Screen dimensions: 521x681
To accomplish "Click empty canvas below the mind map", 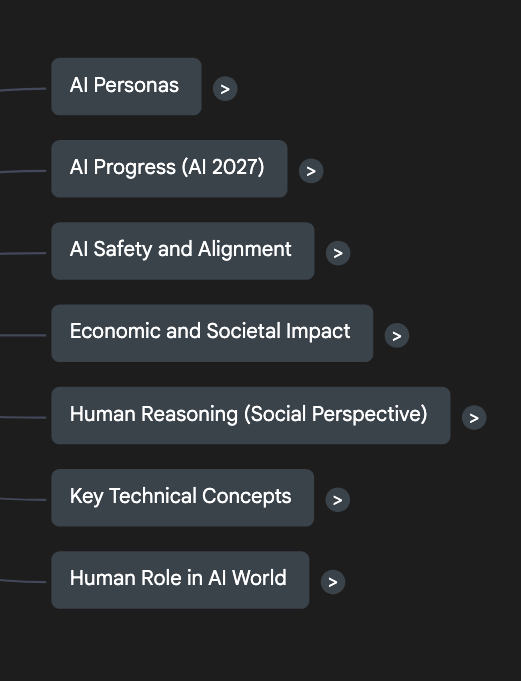I will point(260,647).
